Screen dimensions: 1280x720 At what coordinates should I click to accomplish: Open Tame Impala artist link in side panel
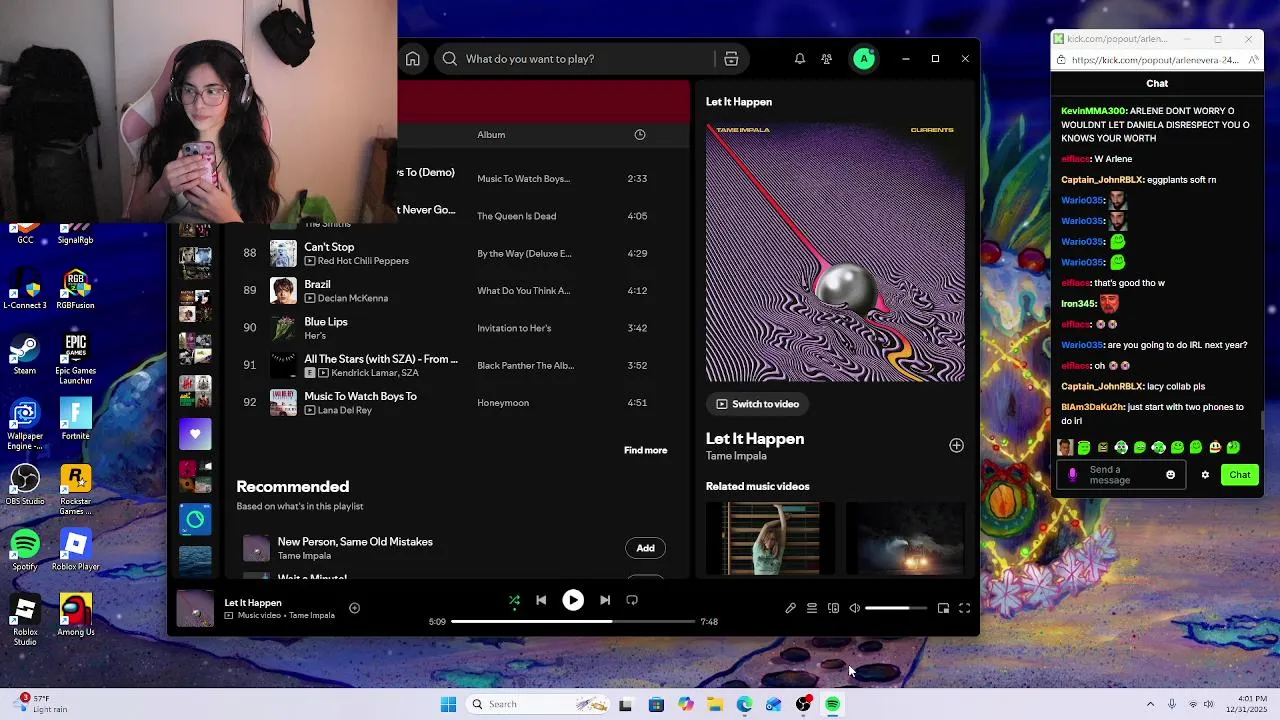coord(736,456)
